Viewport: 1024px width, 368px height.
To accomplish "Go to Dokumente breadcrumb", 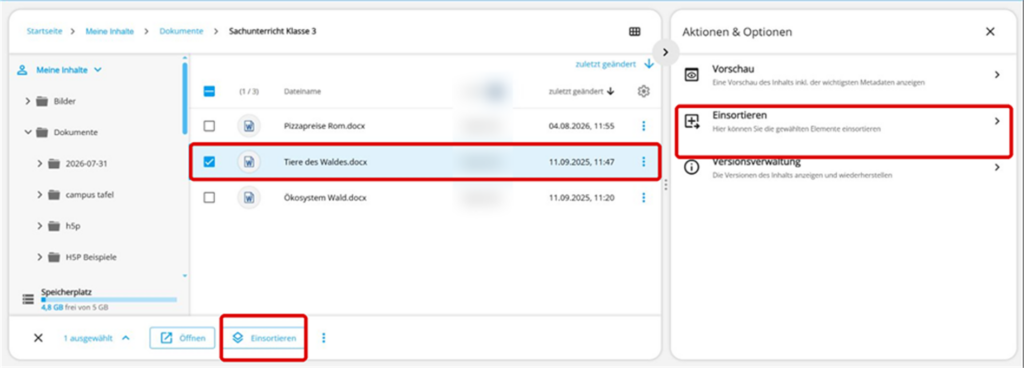I will [181, 31].
